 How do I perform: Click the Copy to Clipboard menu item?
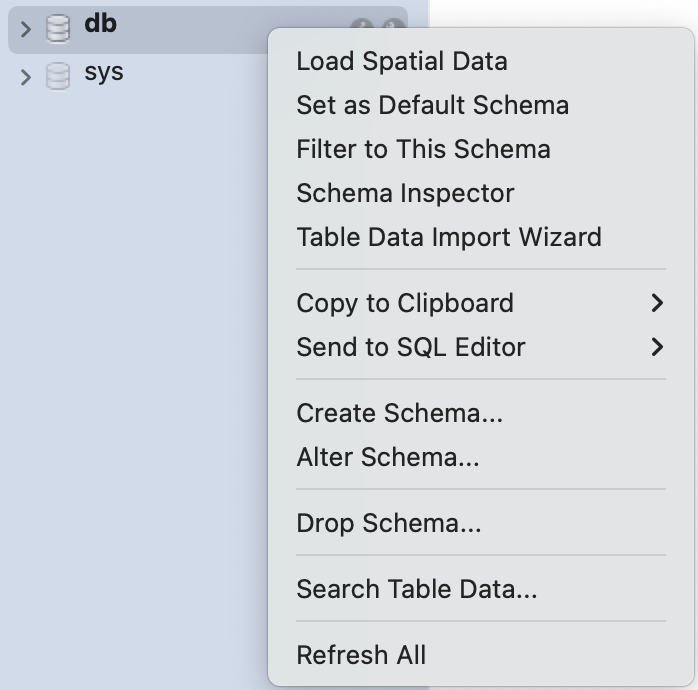coord(481,303)
